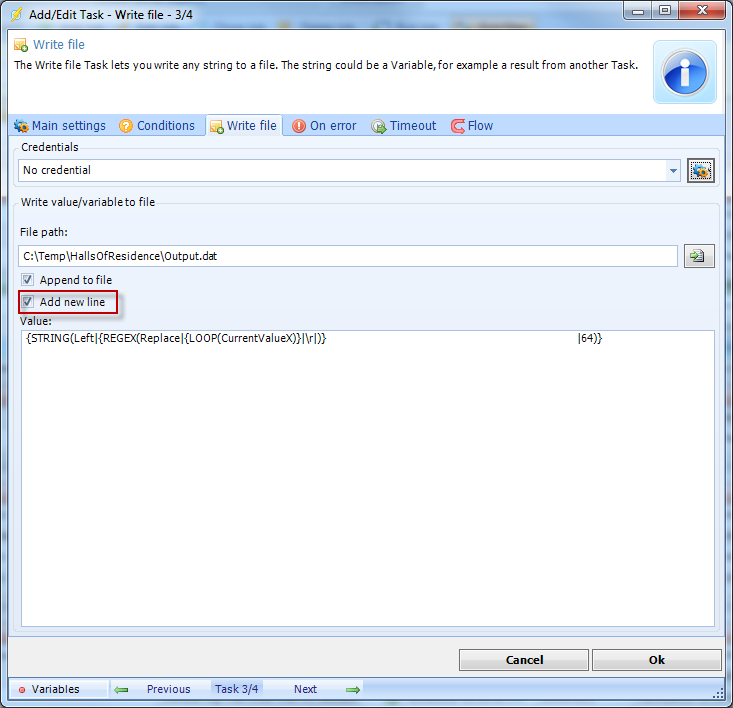The width and height of the screenshot is (733, 708).
Task: Click the title bar pencil icon
Action: pyautogui.click(x=17, y=13)
